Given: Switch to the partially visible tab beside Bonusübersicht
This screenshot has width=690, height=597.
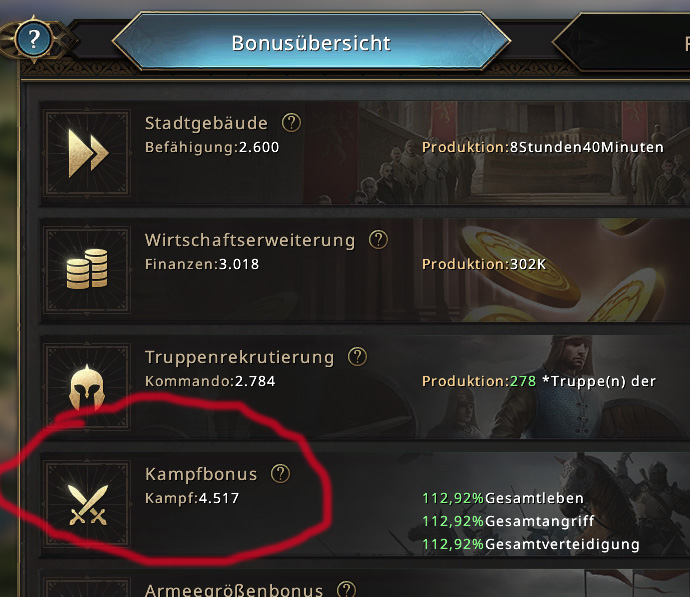Looking at the screenshot, I should [621, 42].
